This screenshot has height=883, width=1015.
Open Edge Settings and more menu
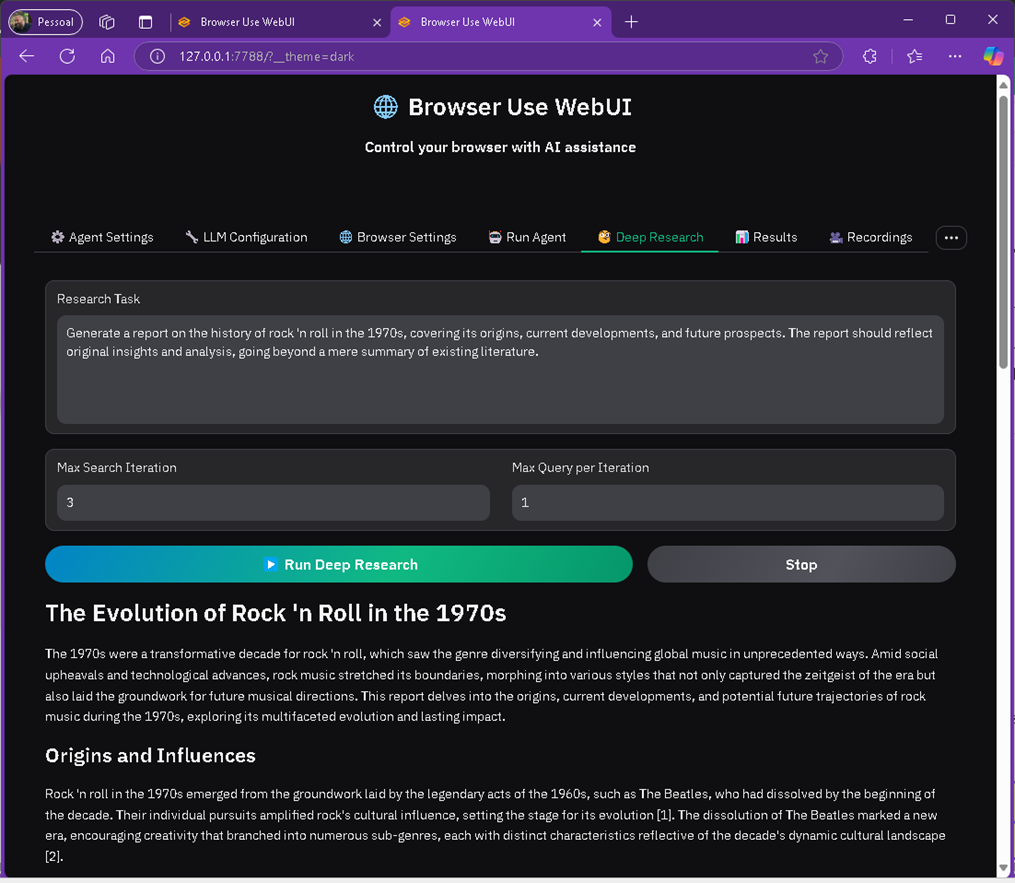pos(955,56)
